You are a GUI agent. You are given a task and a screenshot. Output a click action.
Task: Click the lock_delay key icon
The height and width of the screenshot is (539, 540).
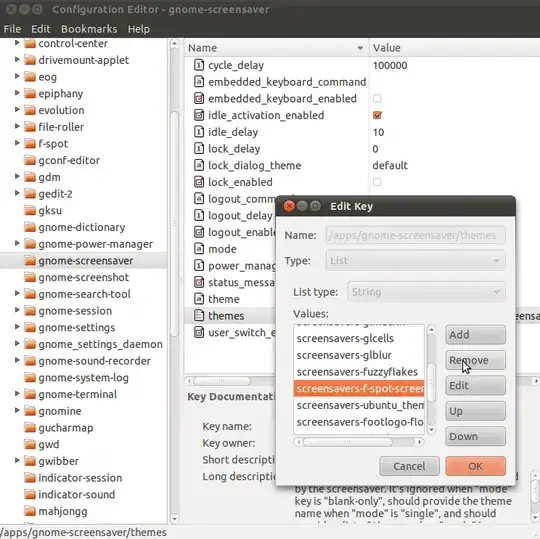point(199,148)
